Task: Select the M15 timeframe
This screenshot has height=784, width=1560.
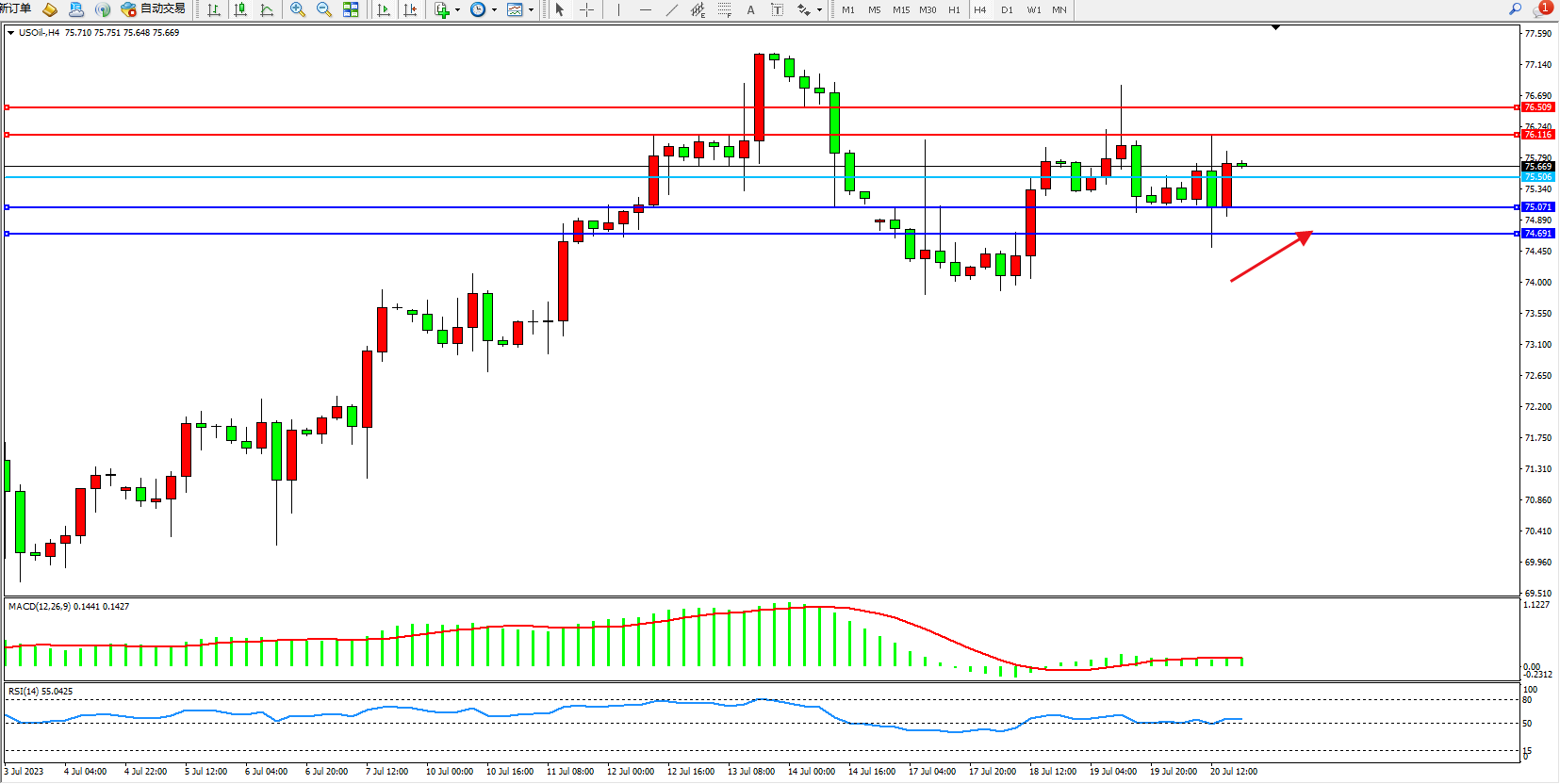Action: click(901, 9)
